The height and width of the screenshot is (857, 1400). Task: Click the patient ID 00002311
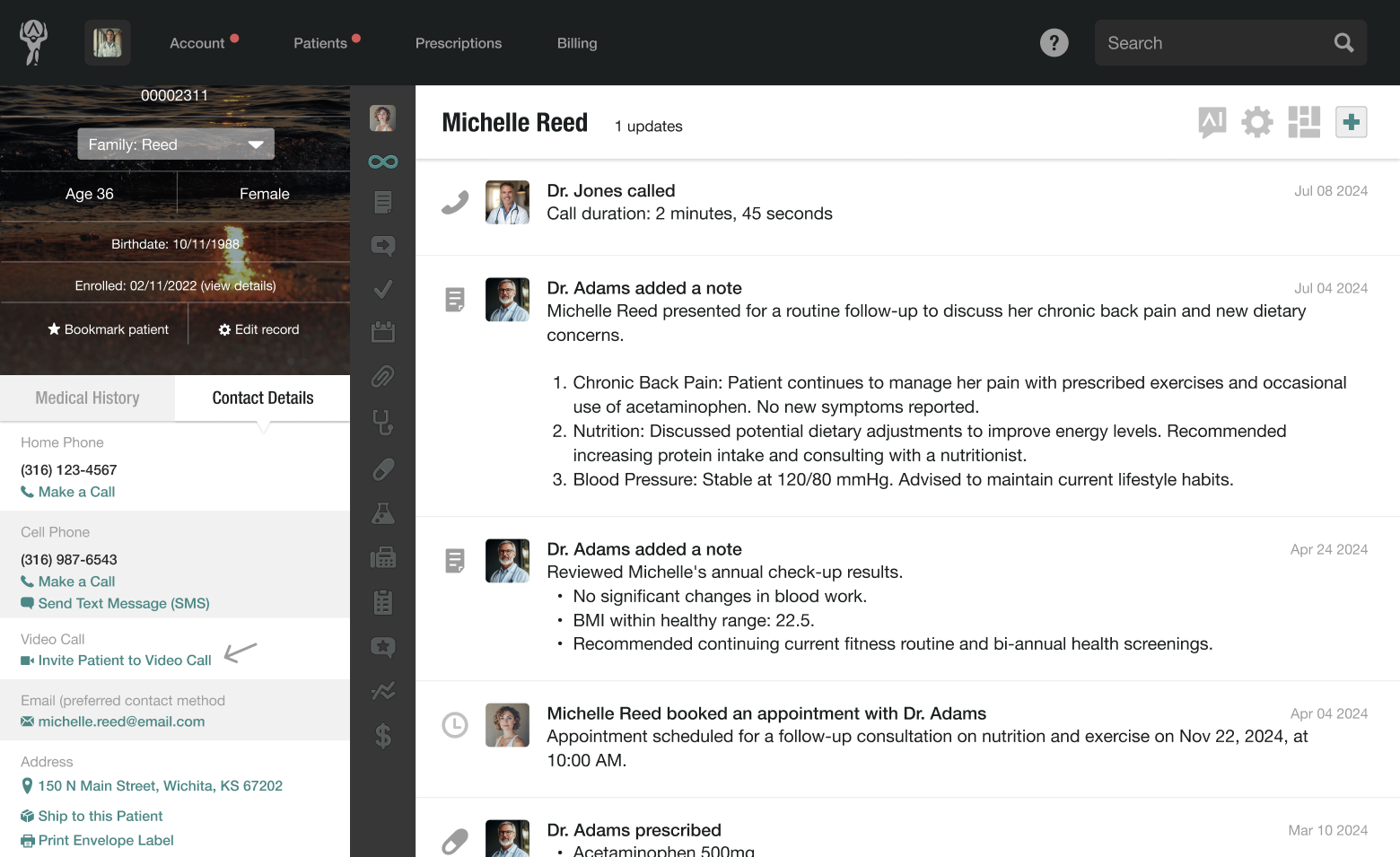[x=175, y=95]
